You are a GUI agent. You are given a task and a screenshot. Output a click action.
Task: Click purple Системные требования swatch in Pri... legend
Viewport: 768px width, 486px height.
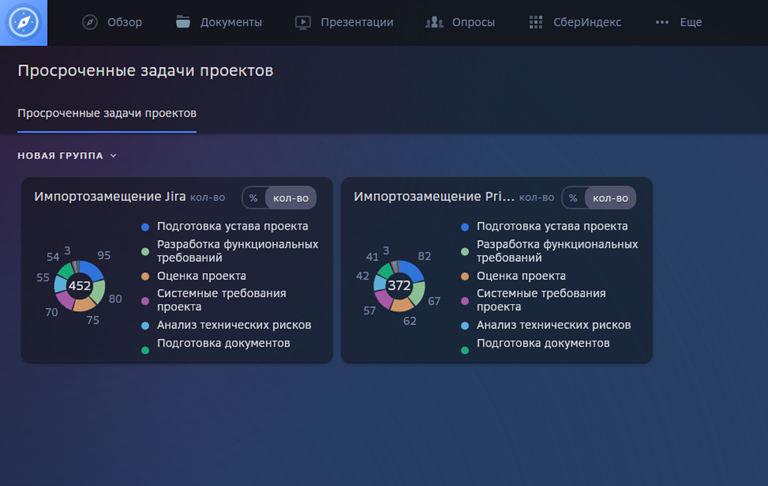[465, 301]
